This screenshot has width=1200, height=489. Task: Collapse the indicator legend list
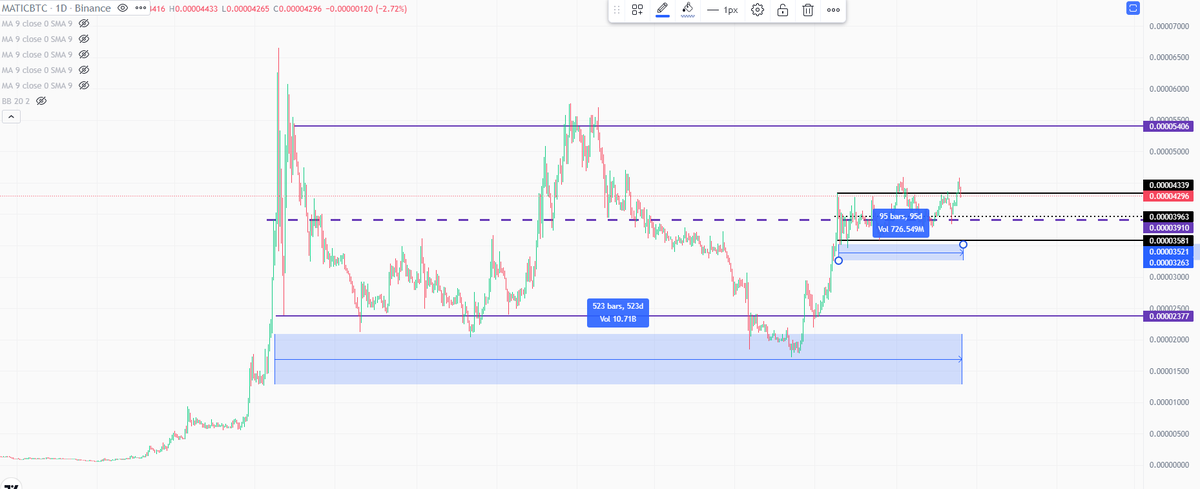pos(11,118)
